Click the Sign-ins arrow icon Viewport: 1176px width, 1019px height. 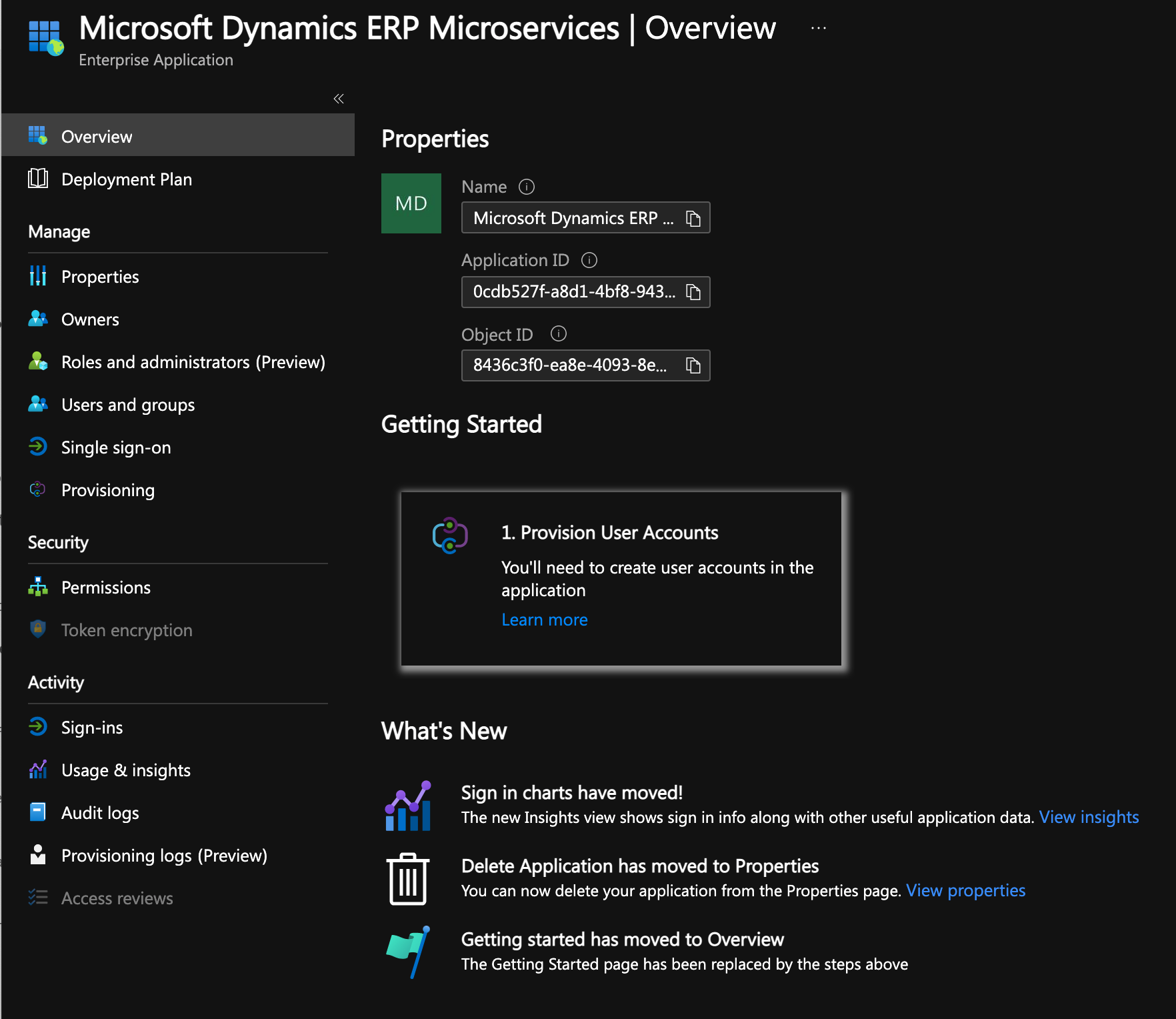[x=38, y=726]
